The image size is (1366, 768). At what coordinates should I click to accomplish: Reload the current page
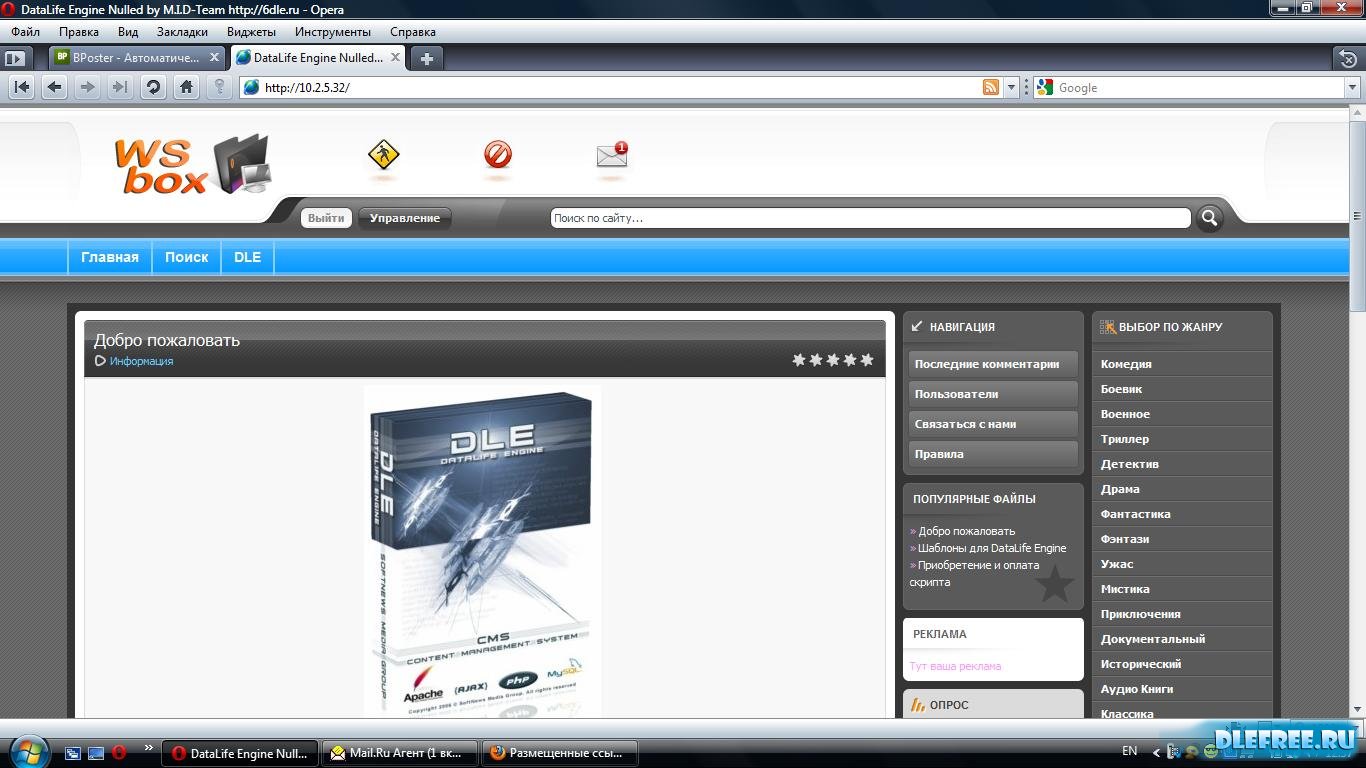pyautogui.click(x=153, y=87)
